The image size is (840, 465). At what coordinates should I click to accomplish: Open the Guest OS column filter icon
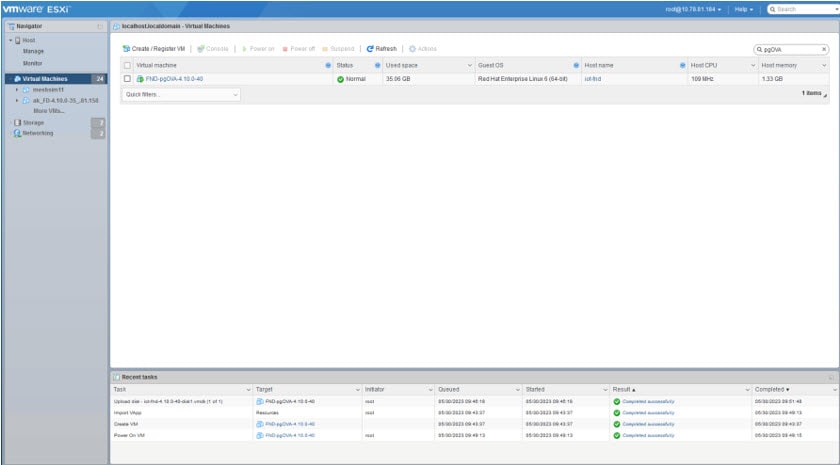click(x=576, y=65)
